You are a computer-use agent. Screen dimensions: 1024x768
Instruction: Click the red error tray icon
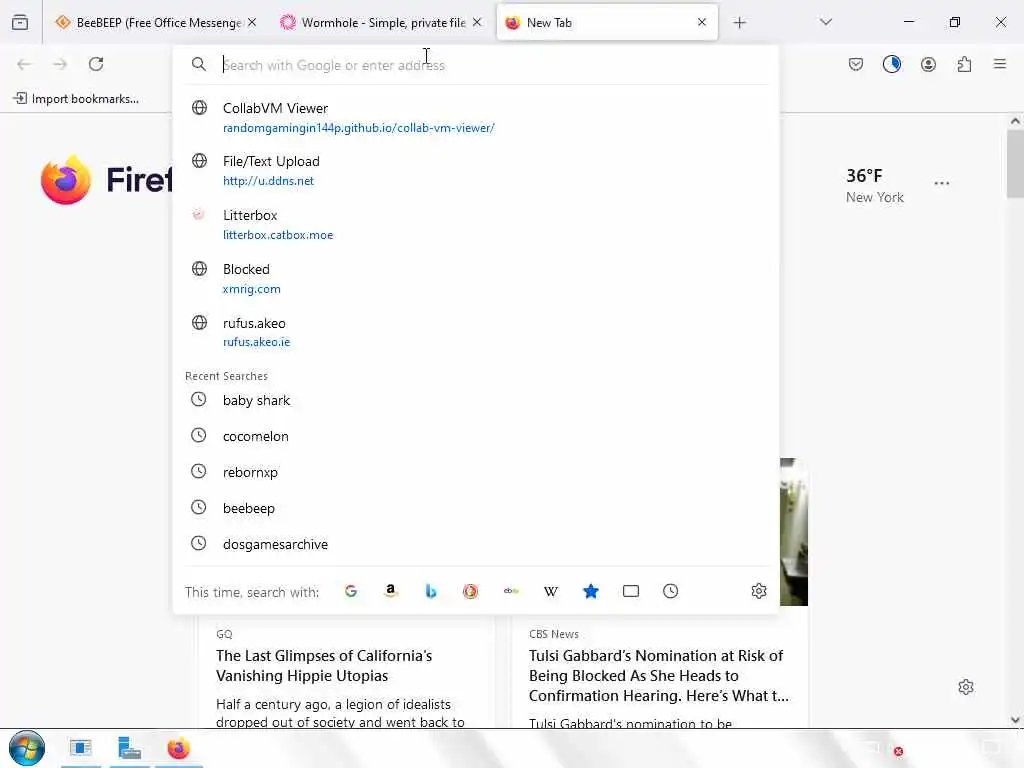click(899, 751)
